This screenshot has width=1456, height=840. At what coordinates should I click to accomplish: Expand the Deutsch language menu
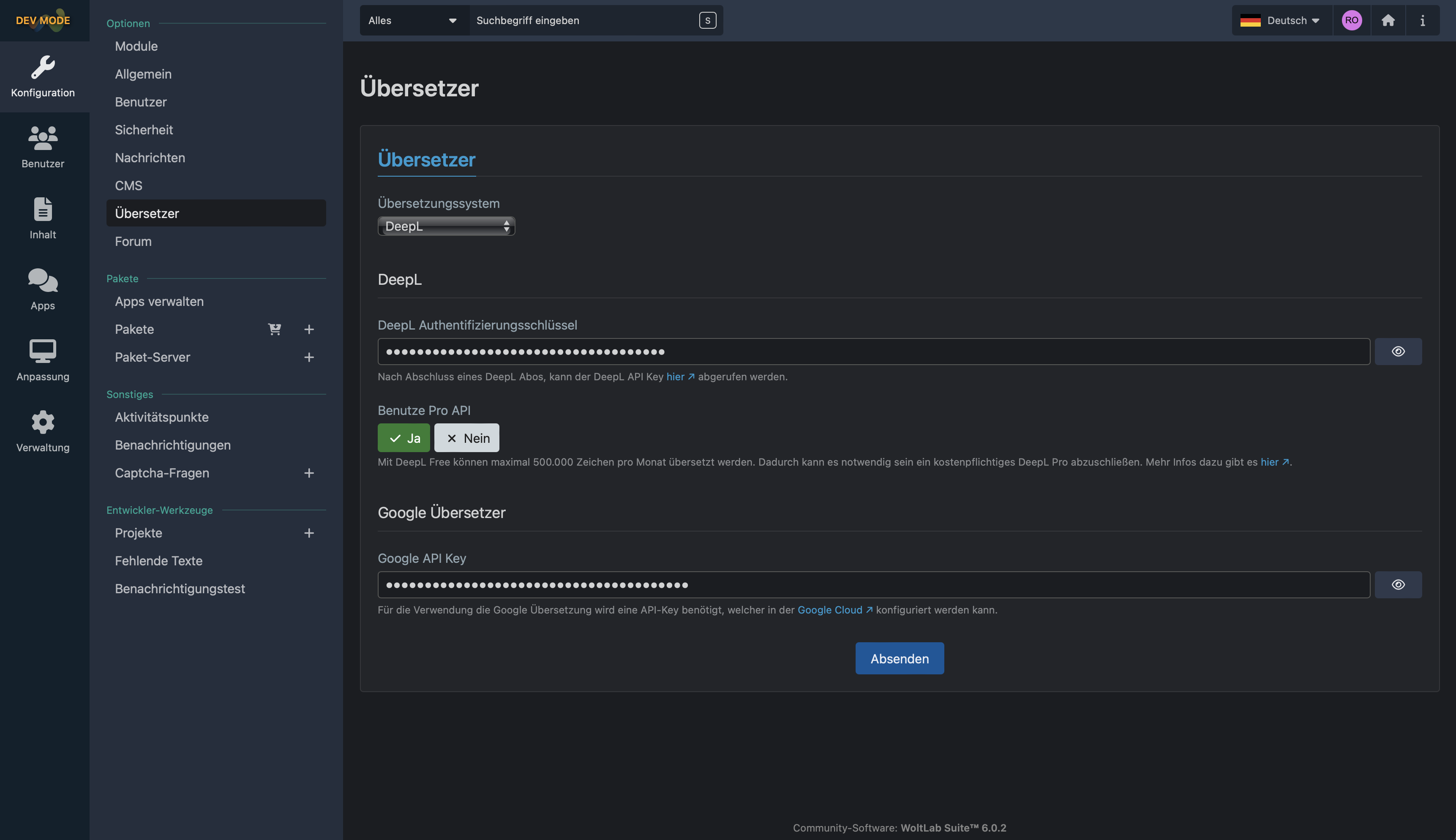pos(1282,20)
